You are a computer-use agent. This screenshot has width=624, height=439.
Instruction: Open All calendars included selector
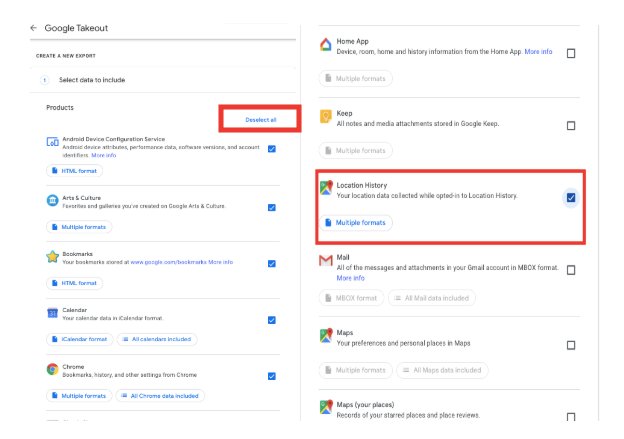point(157,339)
